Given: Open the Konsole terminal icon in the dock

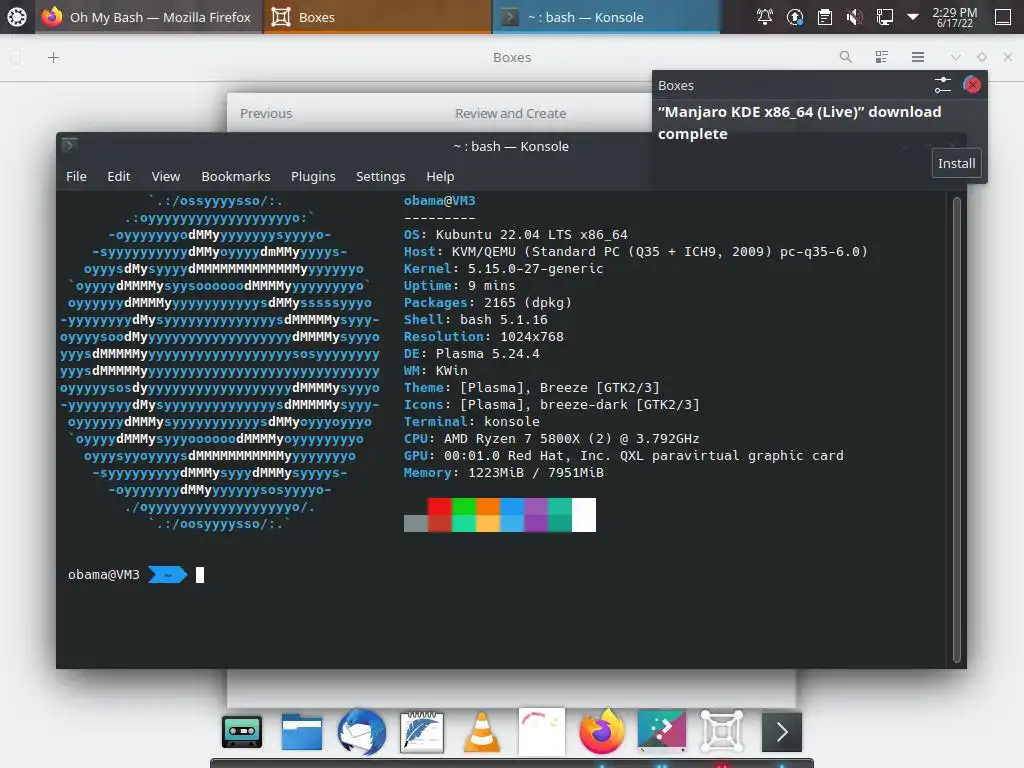Looking at the screenshot, I should (782, 731).
